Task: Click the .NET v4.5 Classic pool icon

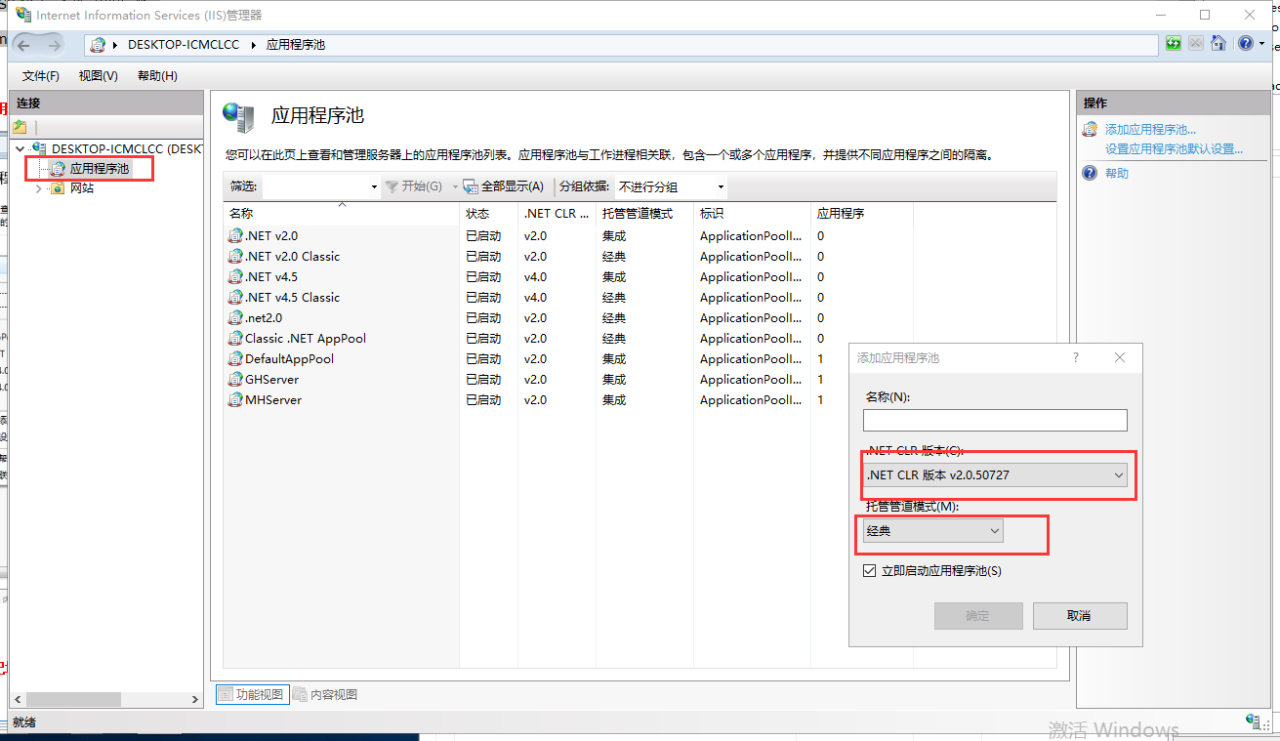Action: [x=236, y=297]
